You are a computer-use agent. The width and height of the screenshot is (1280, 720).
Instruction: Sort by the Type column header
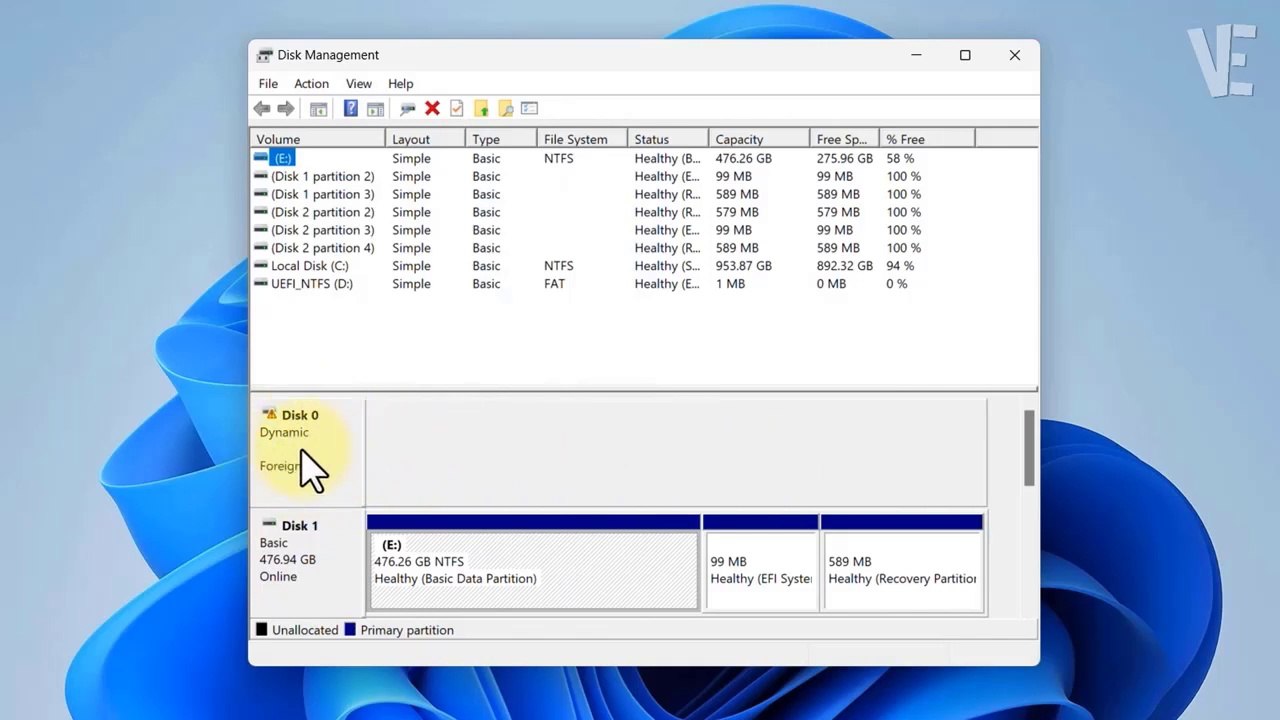coord(501,139)
